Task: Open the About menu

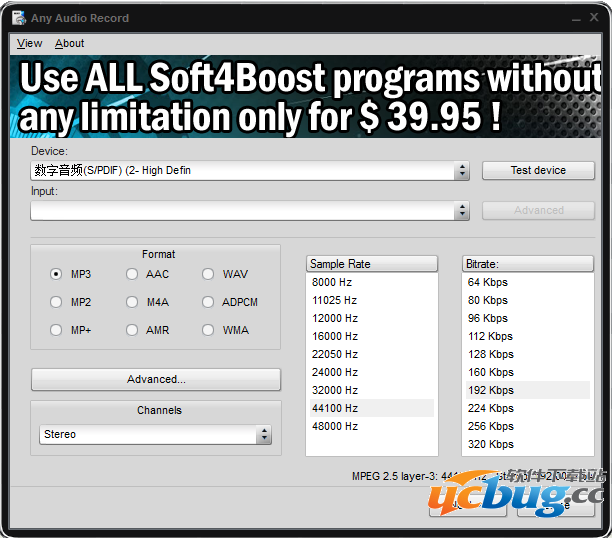Action: tap(70, 43)
